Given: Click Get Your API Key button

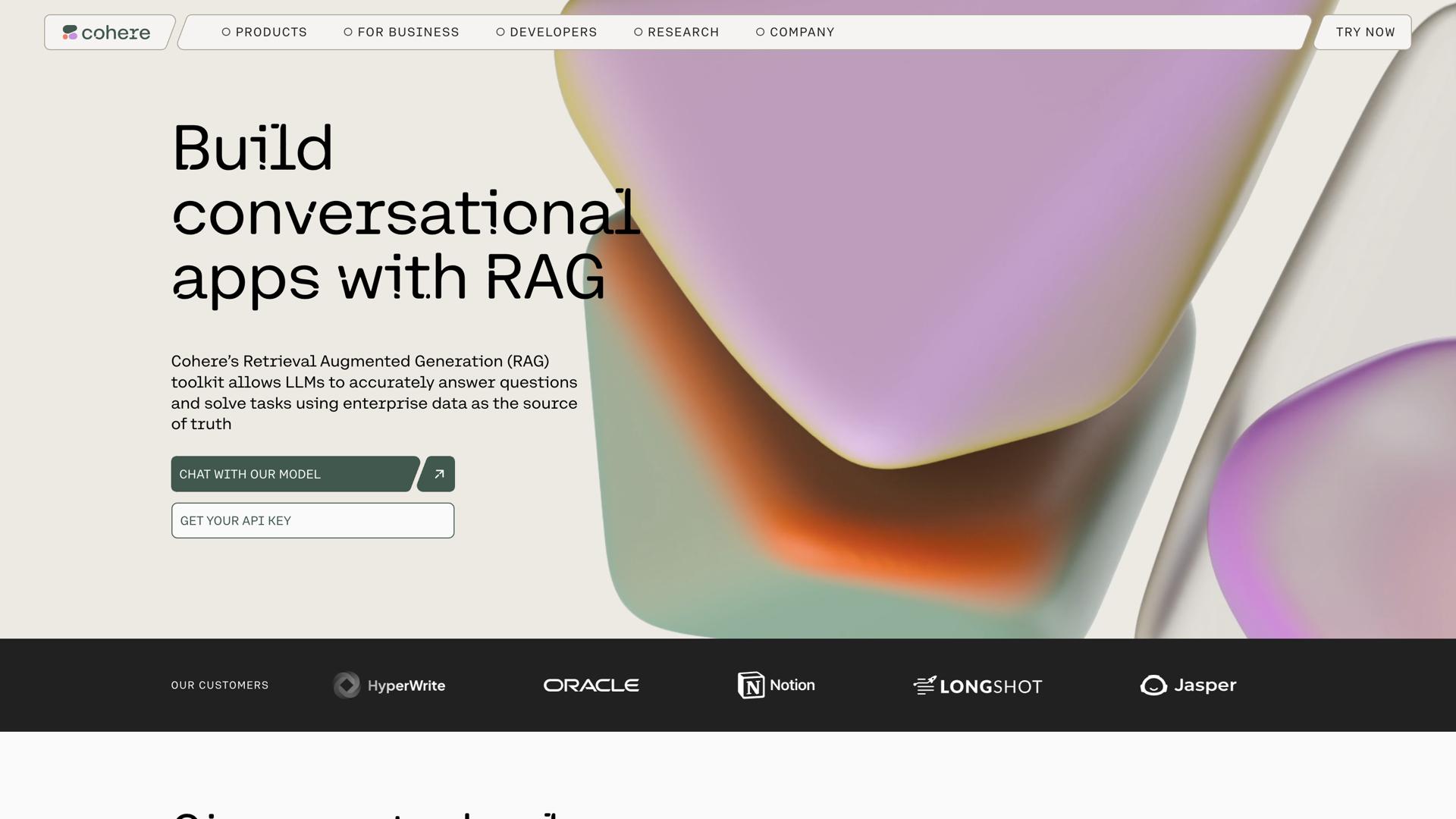Looking at the screenshot, I should click(312, 521).
